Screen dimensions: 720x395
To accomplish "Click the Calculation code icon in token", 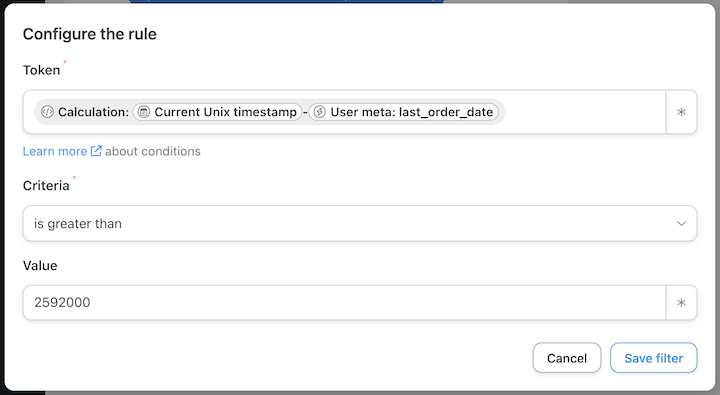I will pos(47,112).
